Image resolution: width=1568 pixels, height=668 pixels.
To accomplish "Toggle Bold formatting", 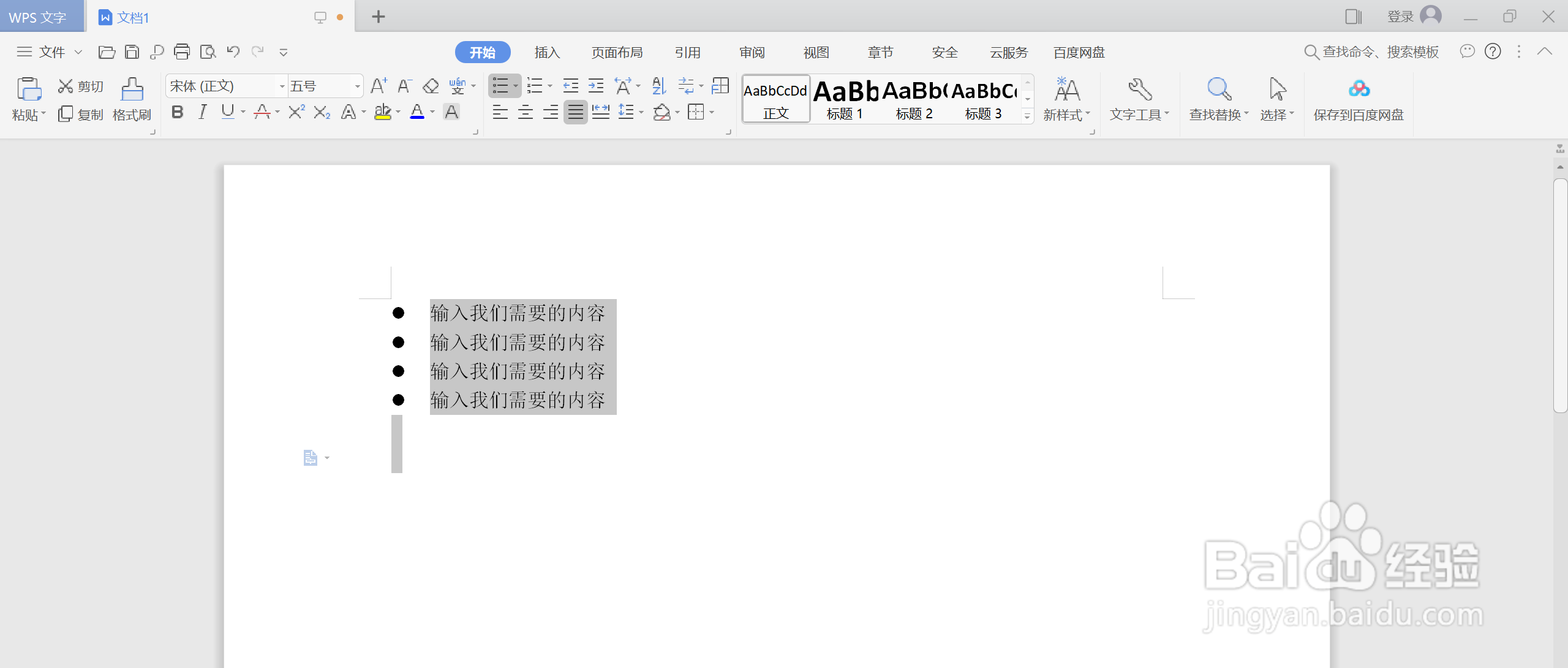I will (178, 112).
